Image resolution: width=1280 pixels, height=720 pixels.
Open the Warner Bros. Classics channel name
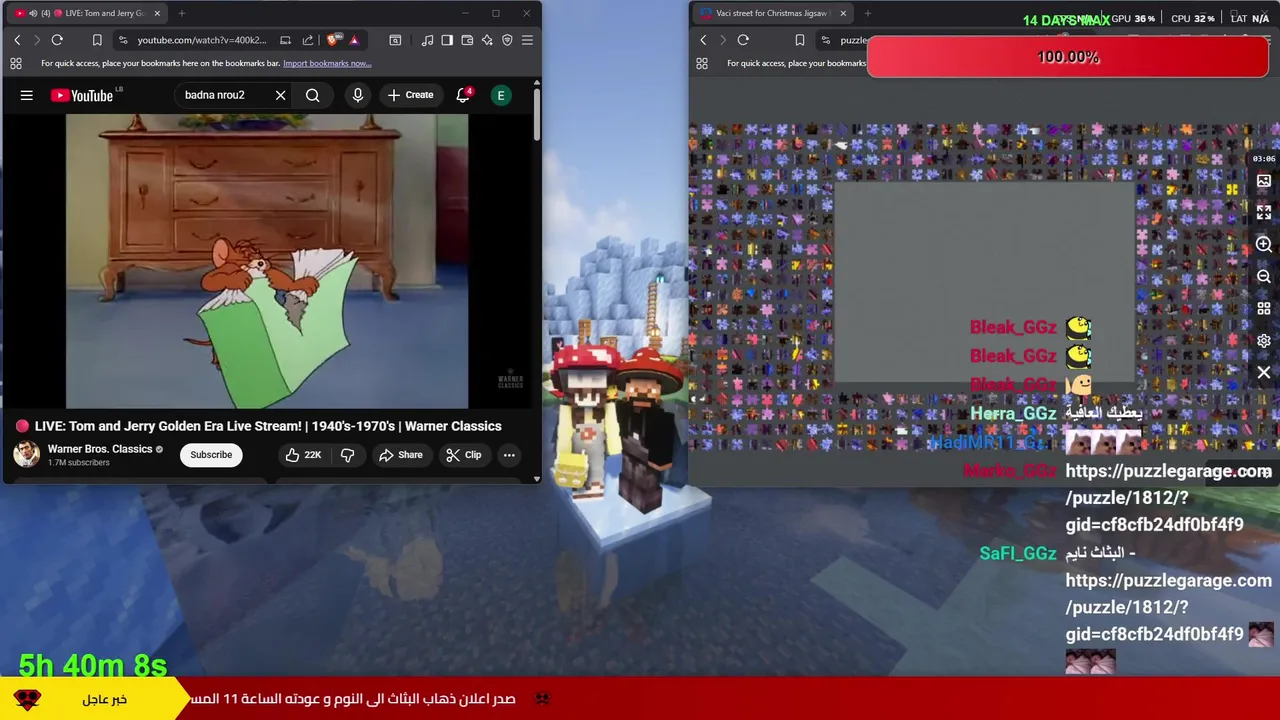point(100,449)
